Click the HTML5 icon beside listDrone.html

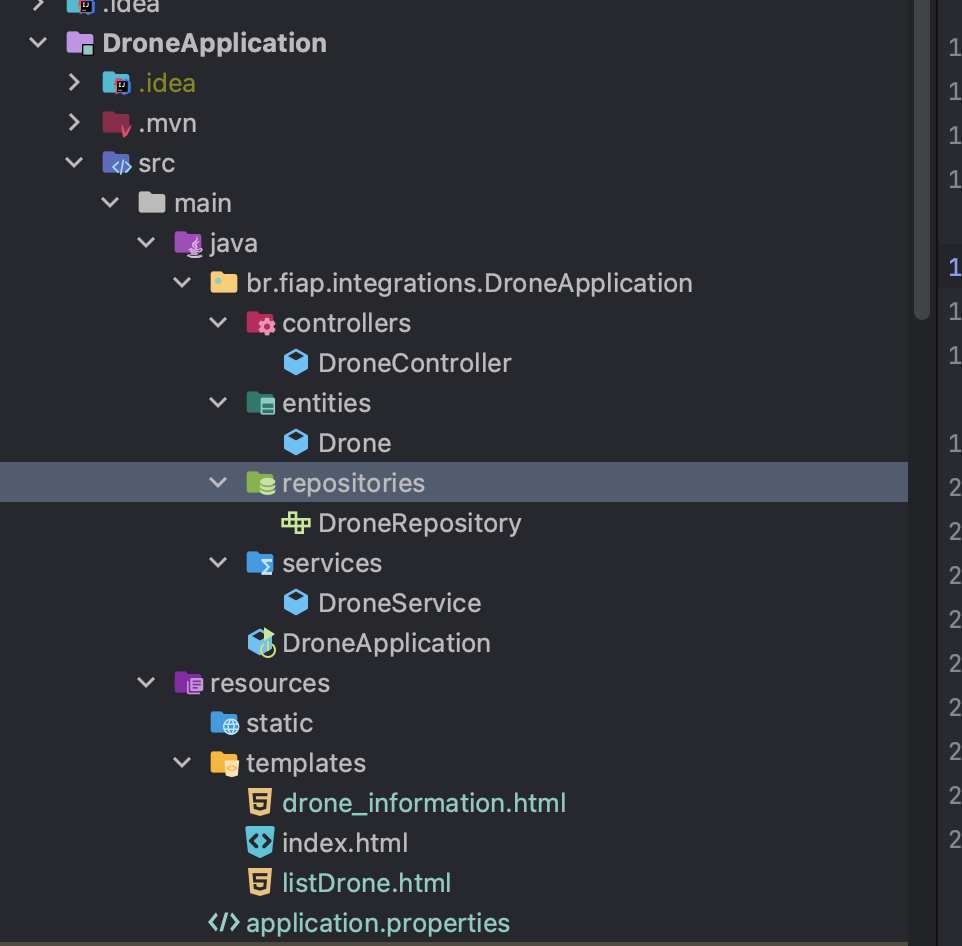[x=260, y=882]
